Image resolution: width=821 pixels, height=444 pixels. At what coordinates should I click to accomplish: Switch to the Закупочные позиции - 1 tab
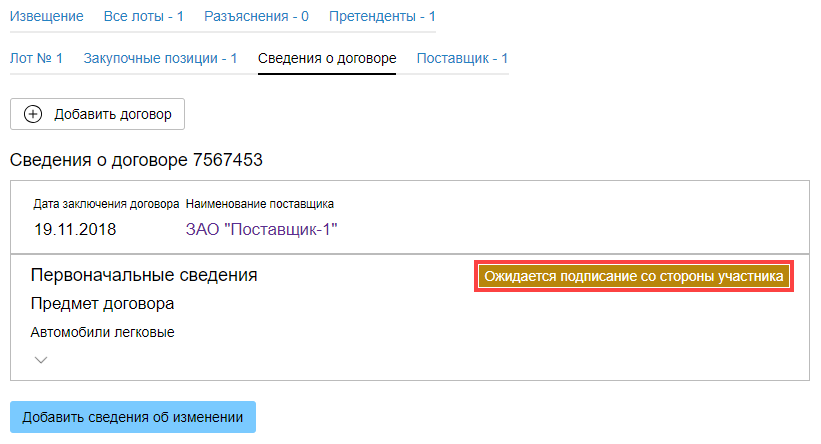click(160, 58)
